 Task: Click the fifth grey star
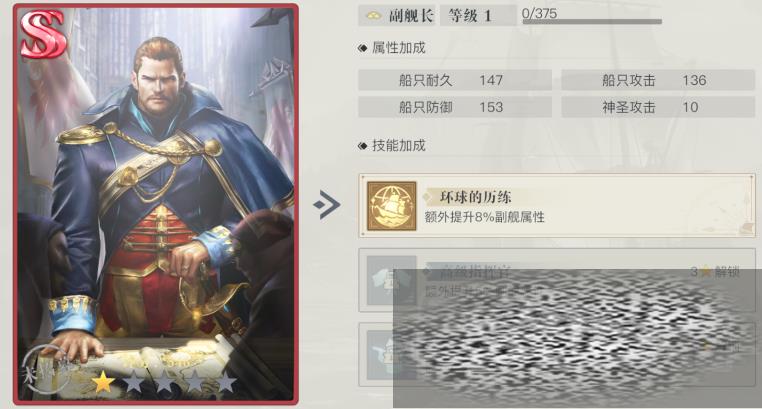click(225, 383)
